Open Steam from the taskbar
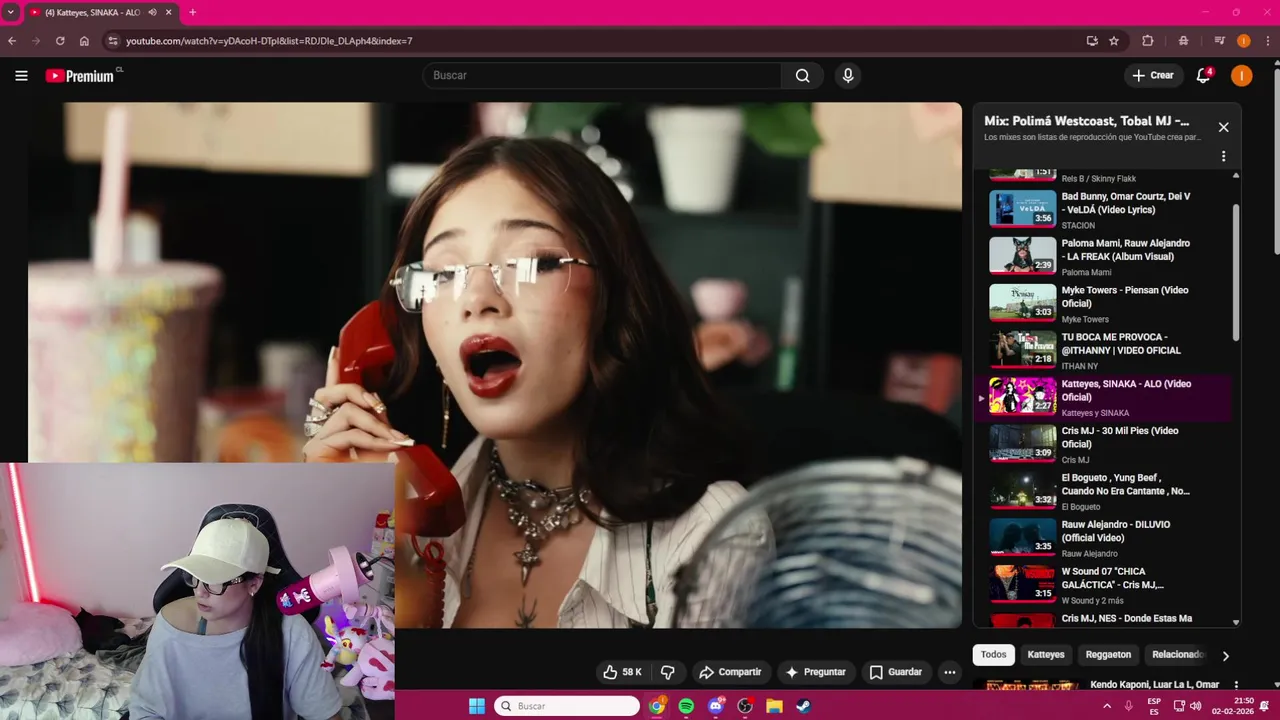 pyautogui.click(x=803, y=706)
